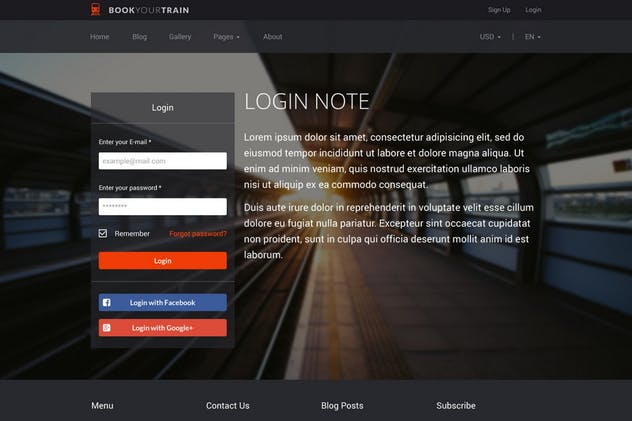The image size is (632, 421).
Task: Click Login with Google+ button
Action: point(162,328)
